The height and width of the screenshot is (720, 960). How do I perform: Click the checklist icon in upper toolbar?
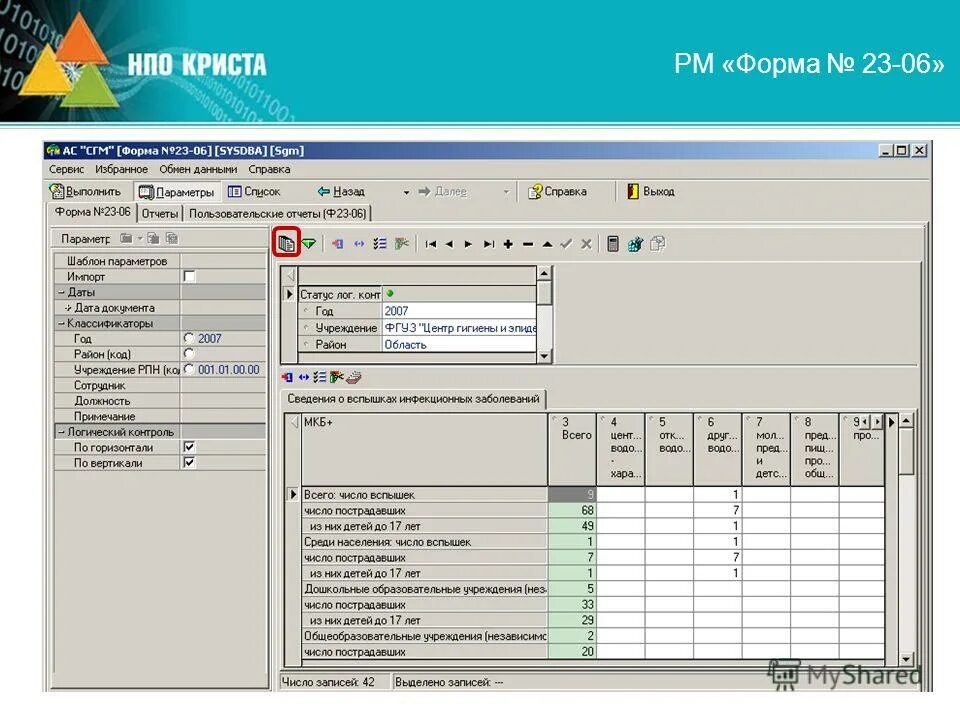pos(380,244)
